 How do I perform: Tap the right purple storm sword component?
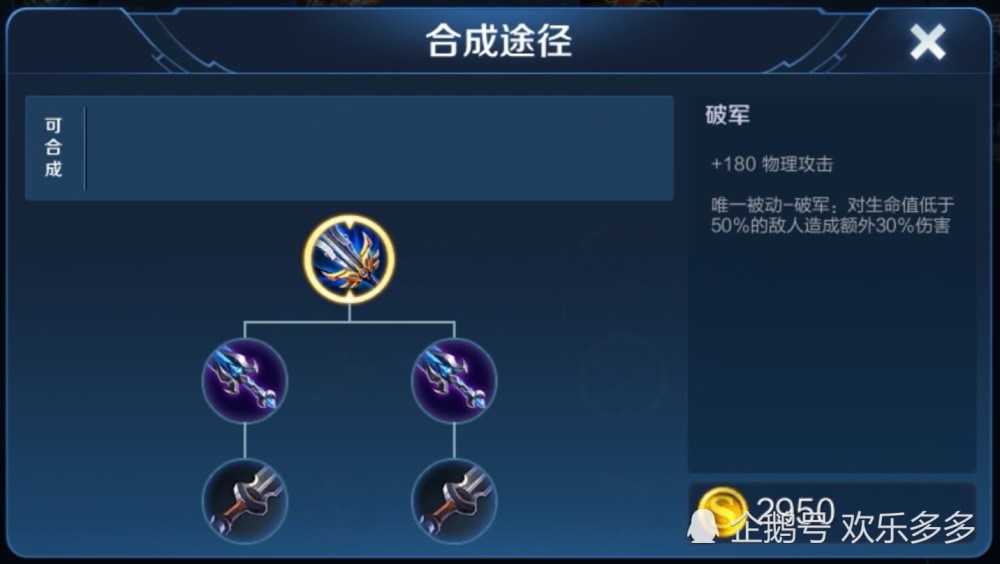click(454, 381)
